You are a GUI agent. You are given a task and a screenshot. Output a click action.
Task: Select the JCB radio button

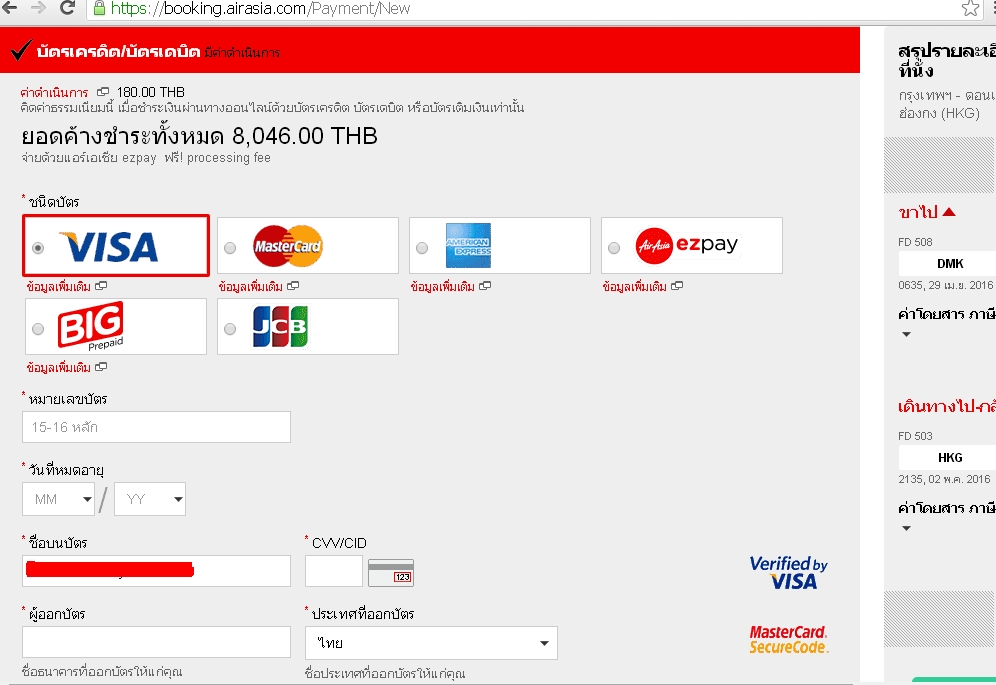(x=230, y=329)
